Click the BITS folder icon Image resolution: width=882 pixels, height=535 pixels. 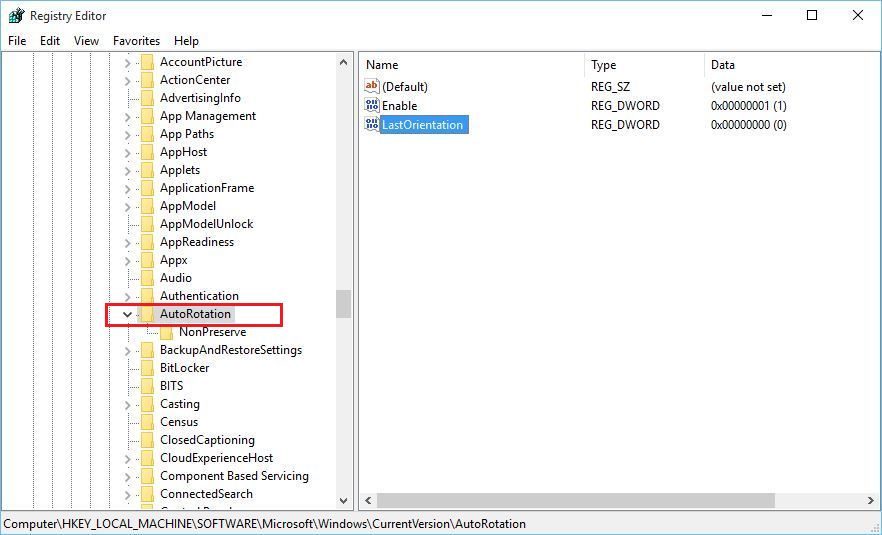click(147, 386)
